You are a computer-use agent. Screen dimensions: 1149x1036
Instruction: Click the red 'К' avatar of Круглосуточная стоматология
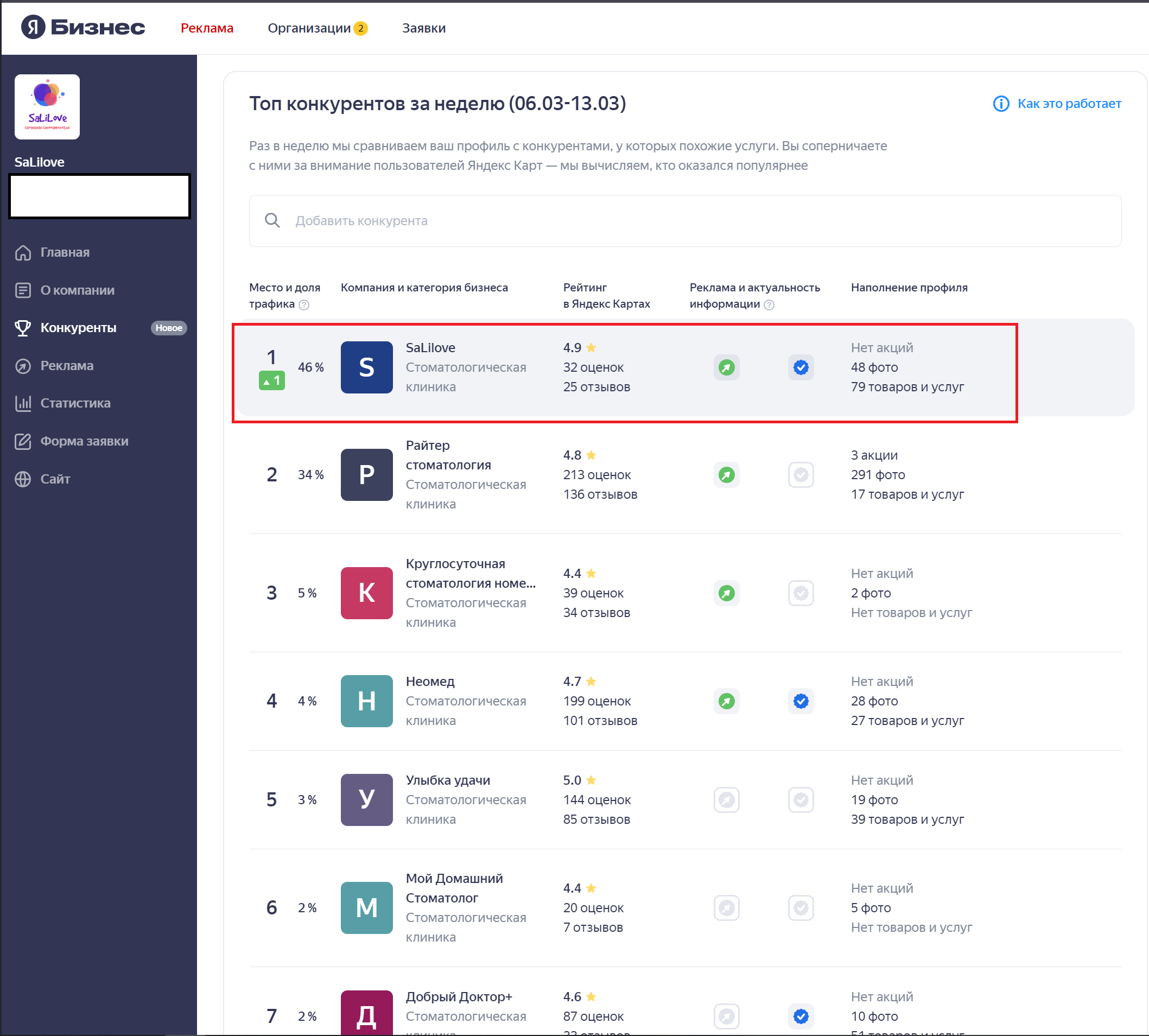[x=366, y=593]
